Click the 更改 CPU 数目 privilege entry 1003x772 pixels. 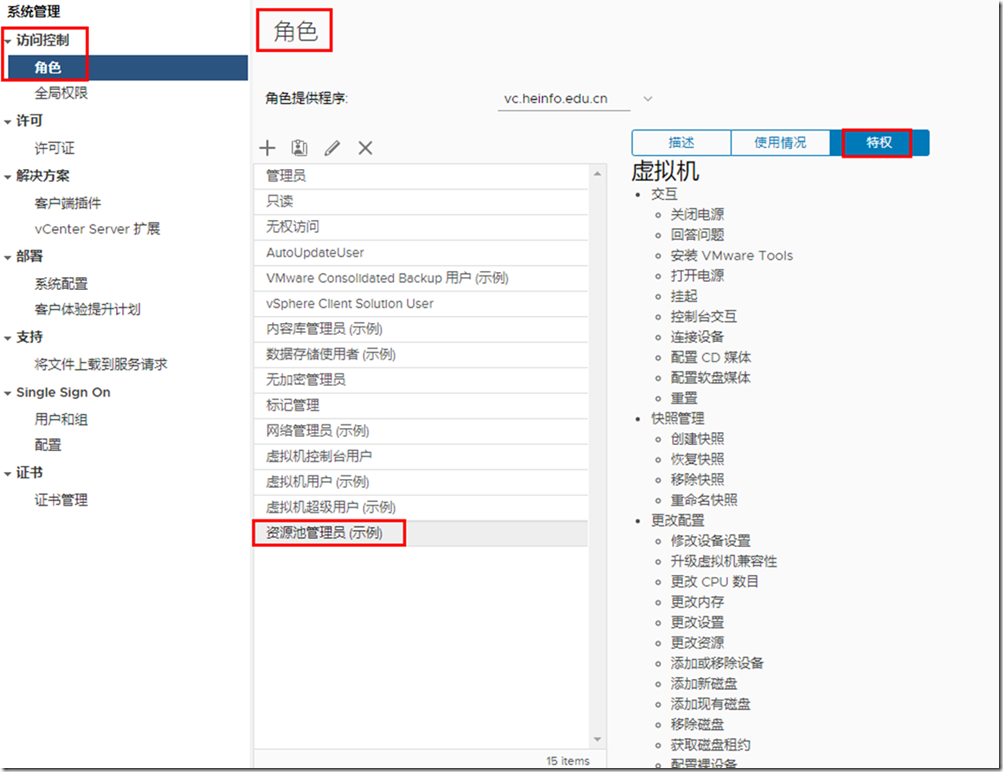click(x=715, y=582)
